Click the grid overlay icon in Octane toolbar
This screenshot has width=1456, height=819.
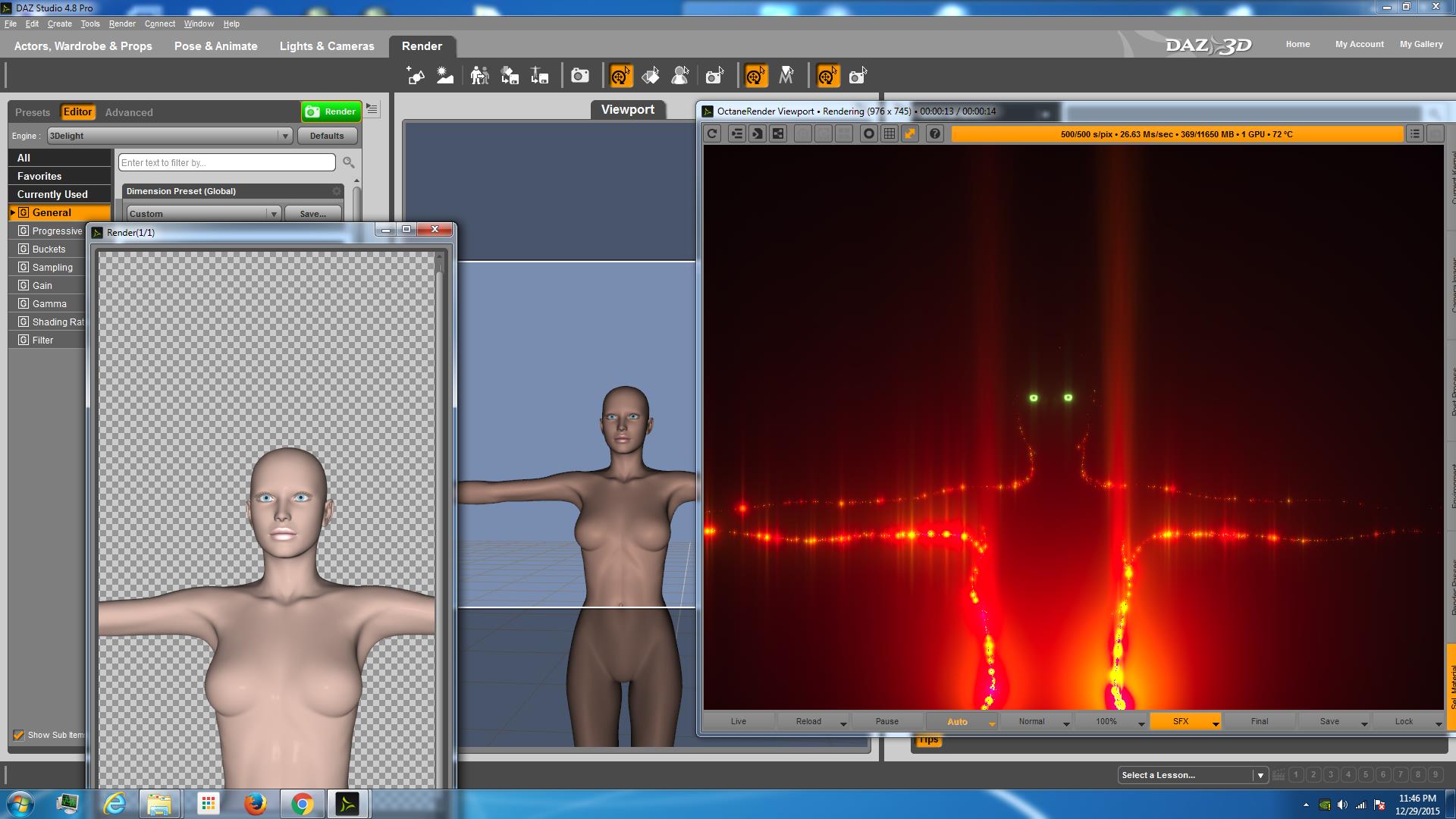tap(890, 134)
